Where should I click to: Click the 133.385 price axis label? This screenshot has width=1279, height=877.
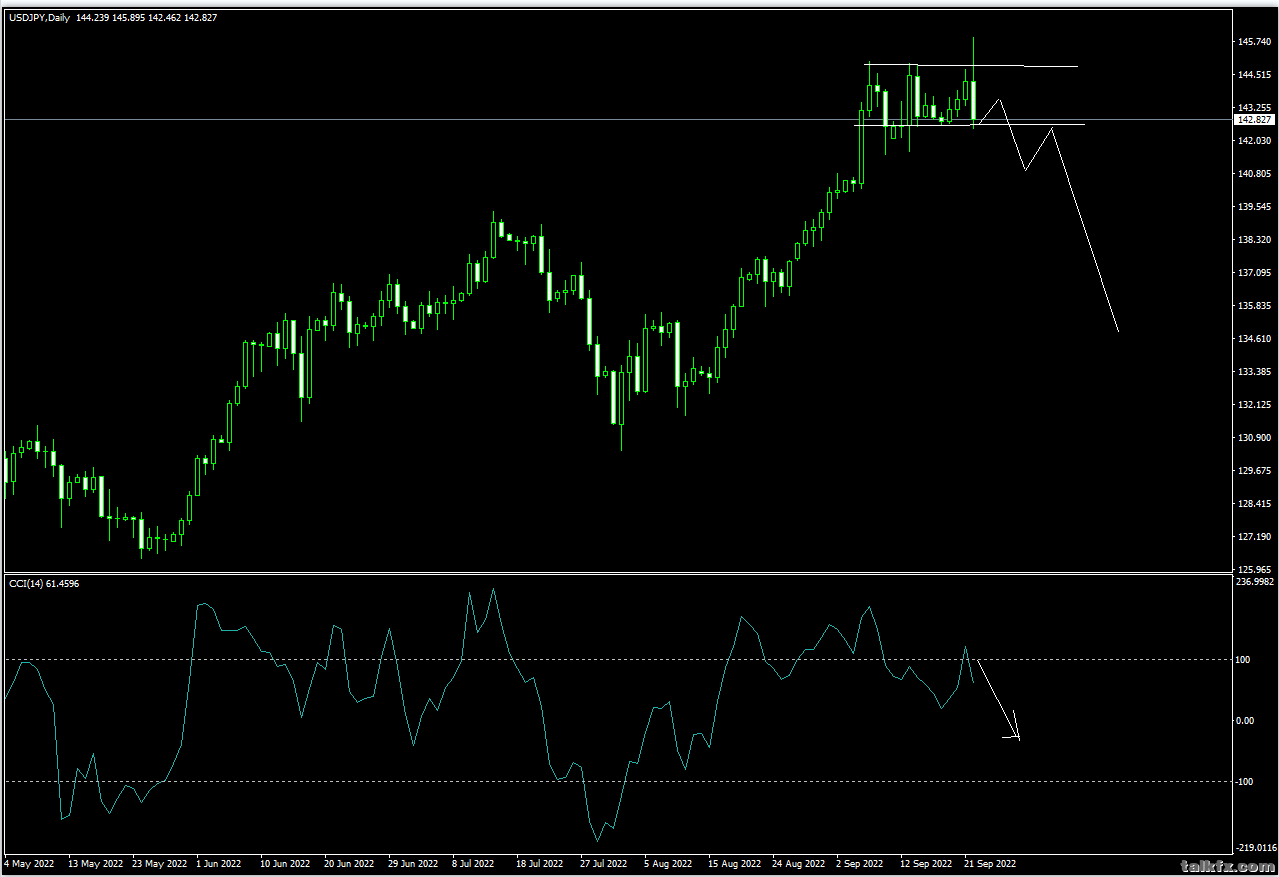click(1254, 372)
